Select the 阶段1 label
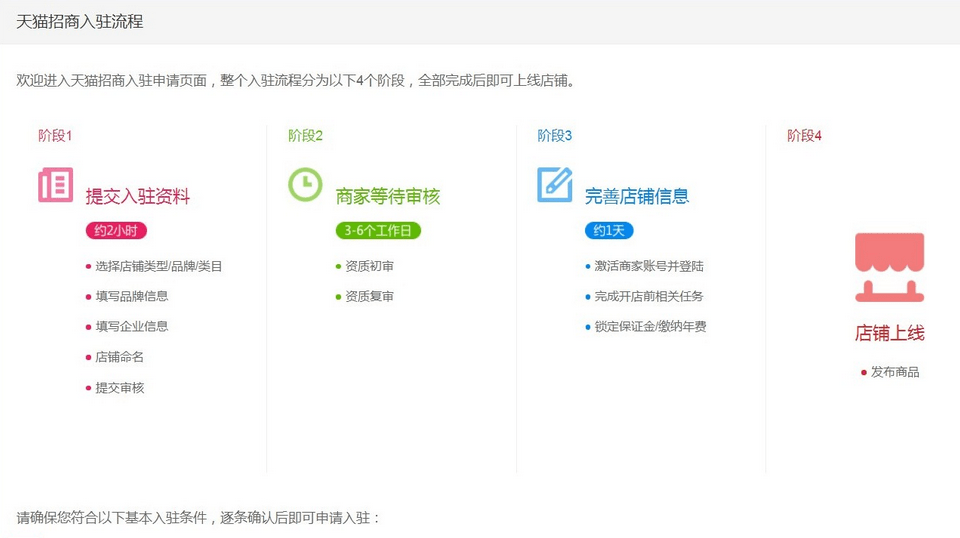This screenshot has height=538, width=960. coord(55,136)
